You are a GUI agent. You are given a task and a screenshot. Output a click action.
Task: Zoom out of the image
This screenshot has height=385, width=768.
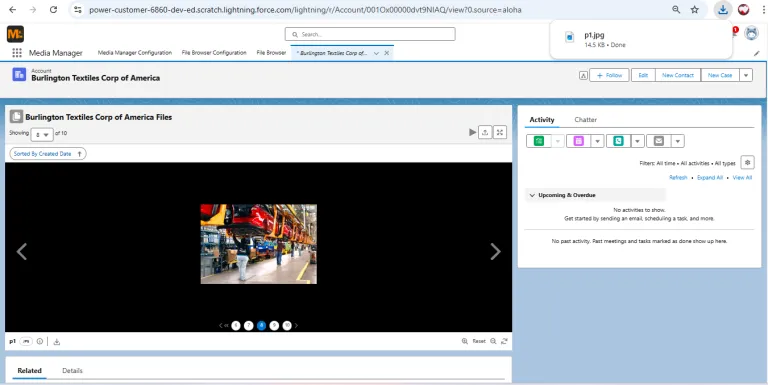point(493,341)
